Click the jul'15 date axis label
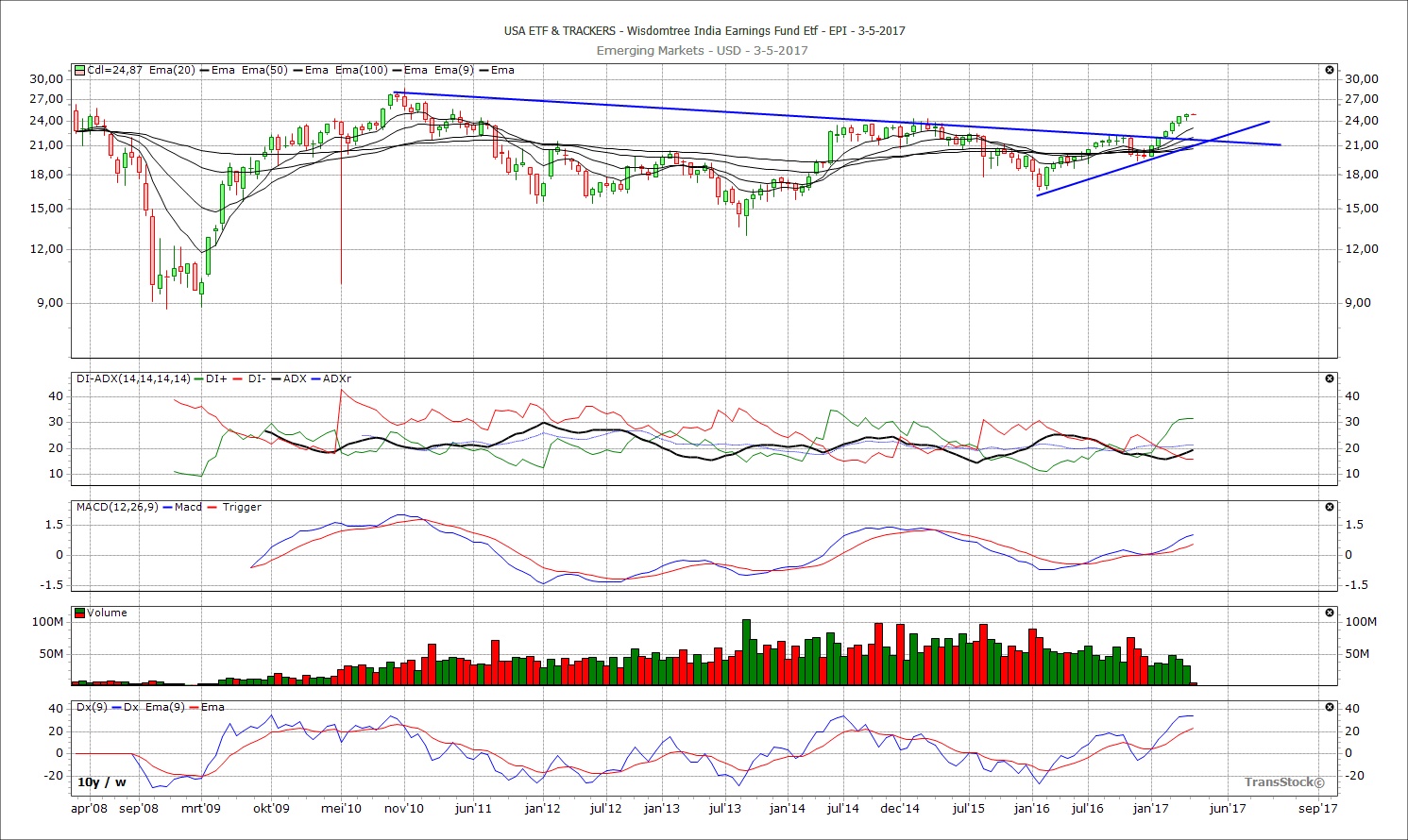 click(969, 809)
